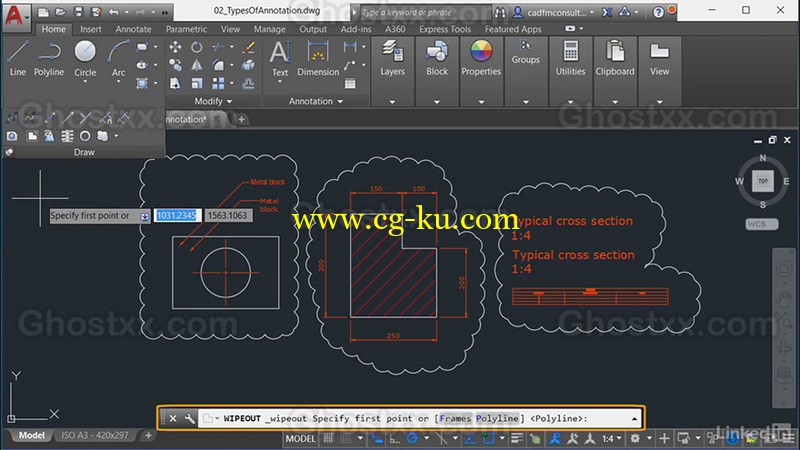
Task: Activate the Scale tool
Action: point(196,83)
